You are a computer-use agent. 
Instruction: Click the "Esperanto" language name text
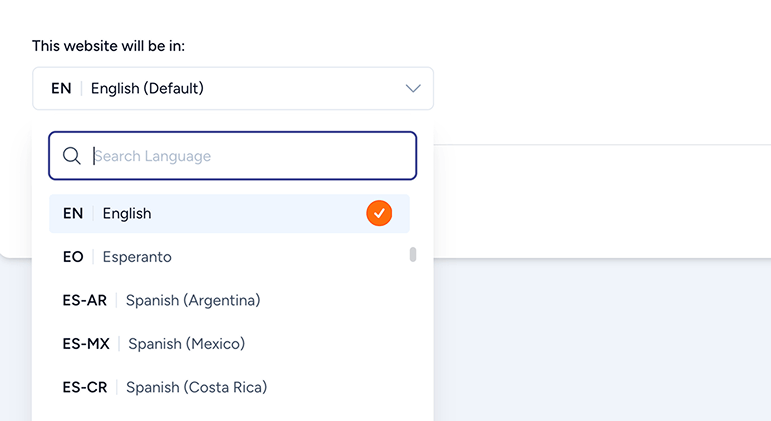(137, 257)
